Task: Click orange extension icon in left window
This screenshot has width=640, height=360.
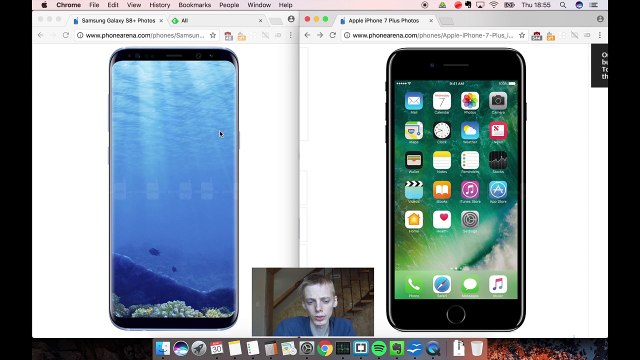Action: click(x=242, y=36)
